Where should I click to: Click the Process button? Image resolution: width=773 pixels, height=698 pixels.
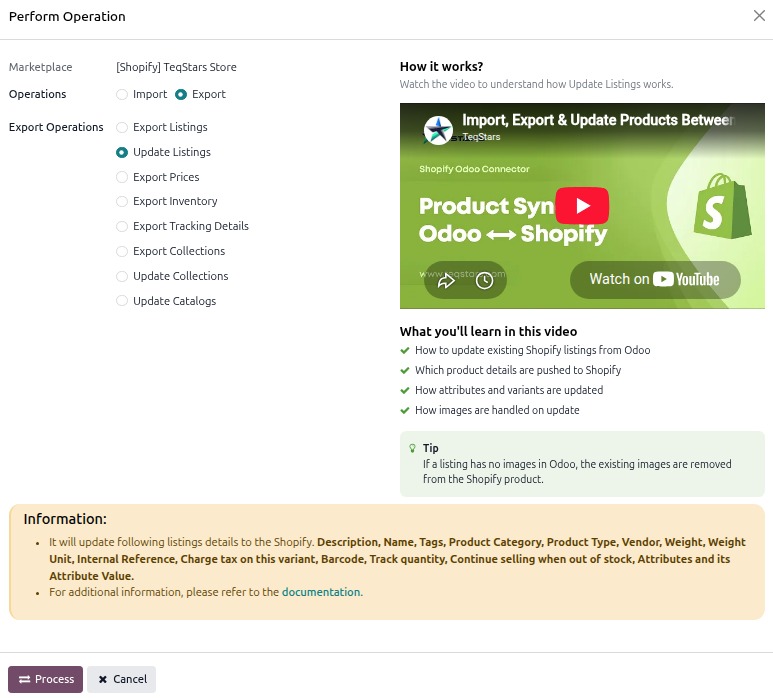click(x=45, y=679)
